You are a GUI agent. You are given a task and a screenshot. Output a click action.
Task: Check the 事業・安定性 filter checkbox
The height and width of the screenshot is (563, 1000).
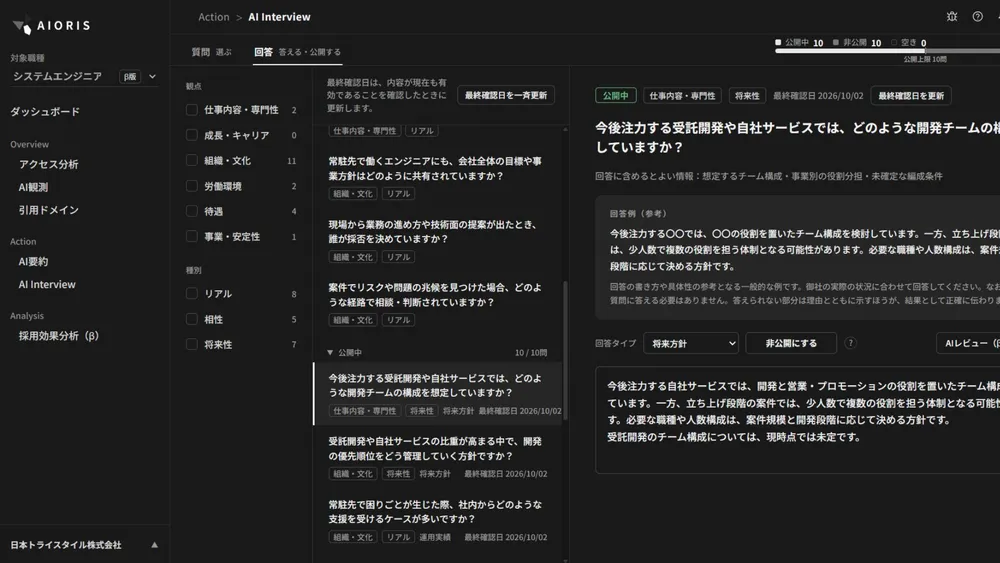[x=191, y=237]
